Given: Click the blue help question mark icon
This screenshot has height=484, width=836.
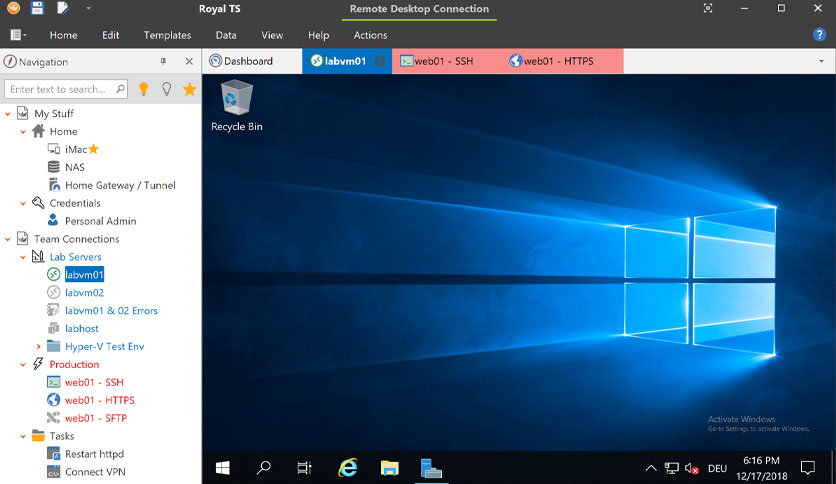Looking at the screenshot, I should (x=819, y=35).
